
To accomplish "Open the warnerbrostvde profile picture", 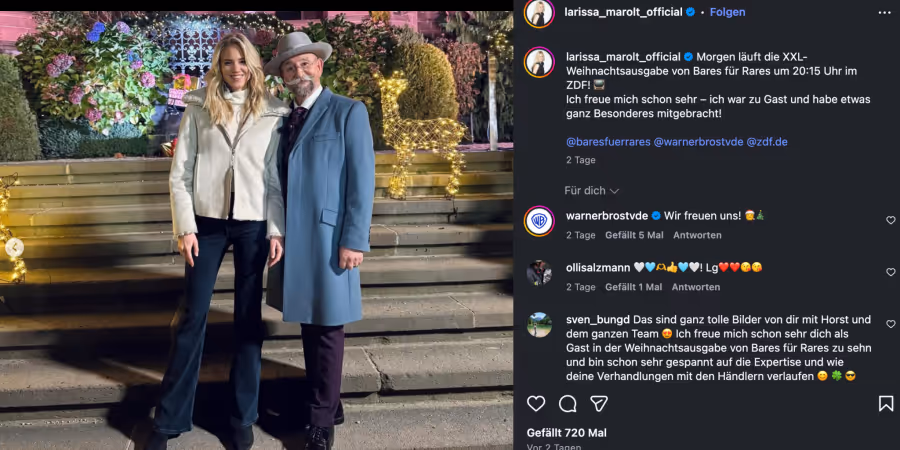I will coord(539,221).
